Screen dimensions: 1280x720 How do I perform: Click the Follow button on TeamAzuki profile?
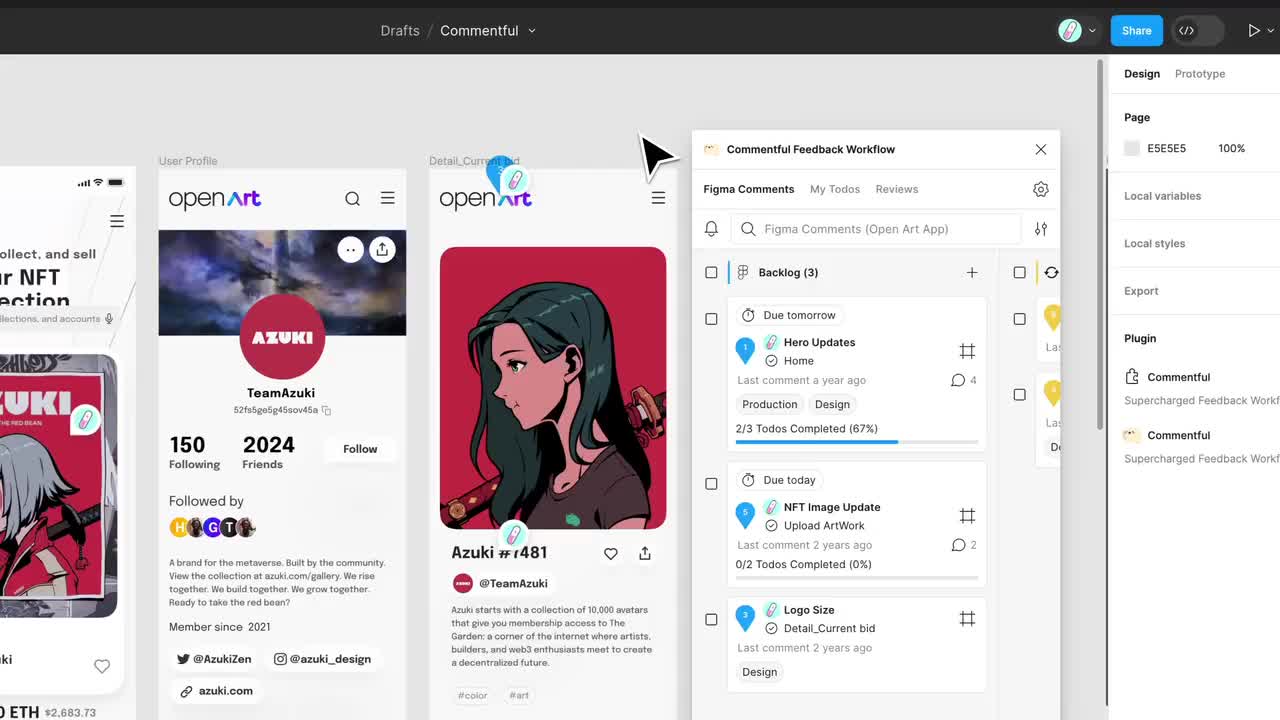coord(360,449)
